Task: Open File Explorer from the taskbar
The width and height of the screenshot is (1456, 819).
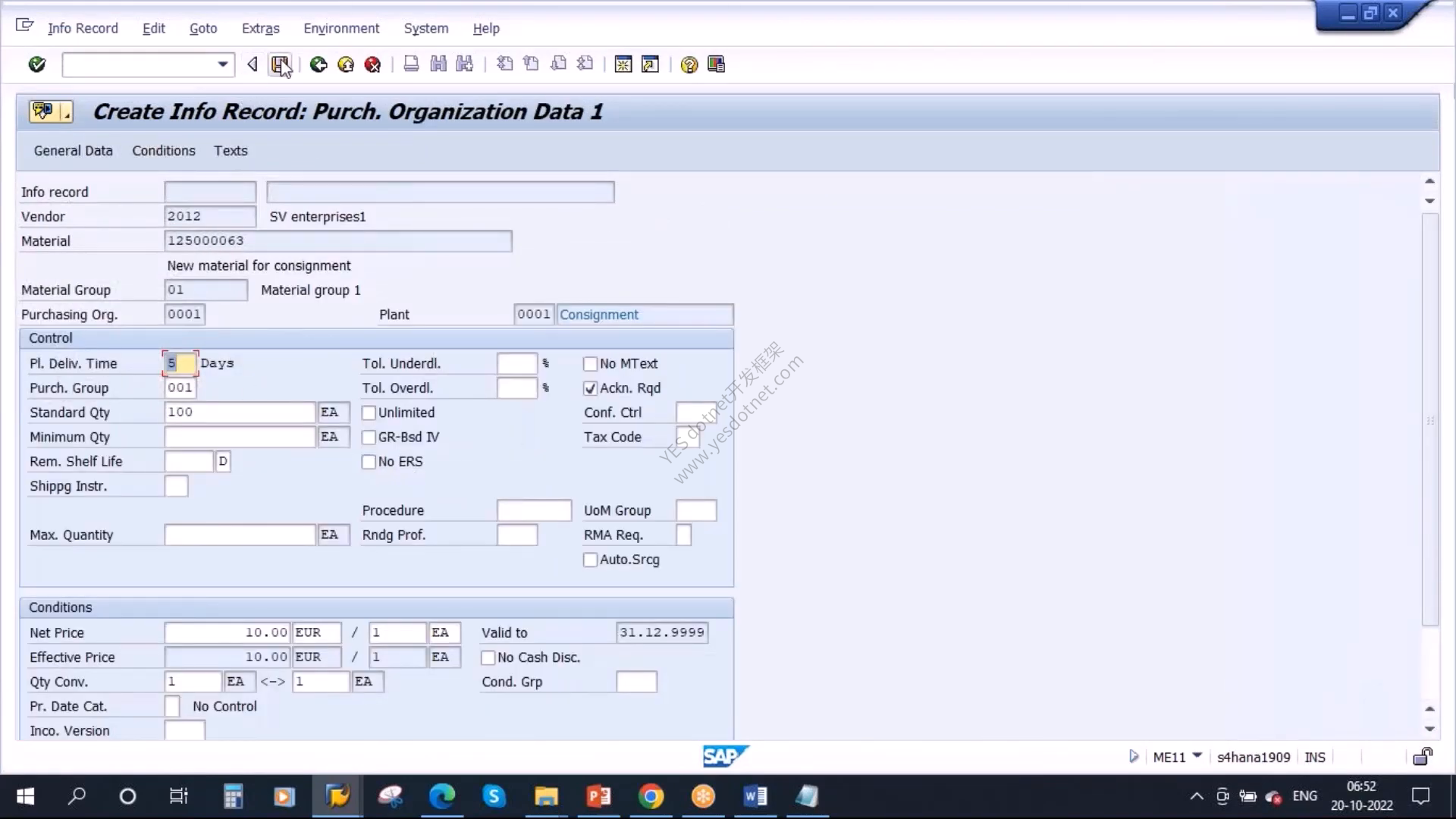Action: pos(546,796)
